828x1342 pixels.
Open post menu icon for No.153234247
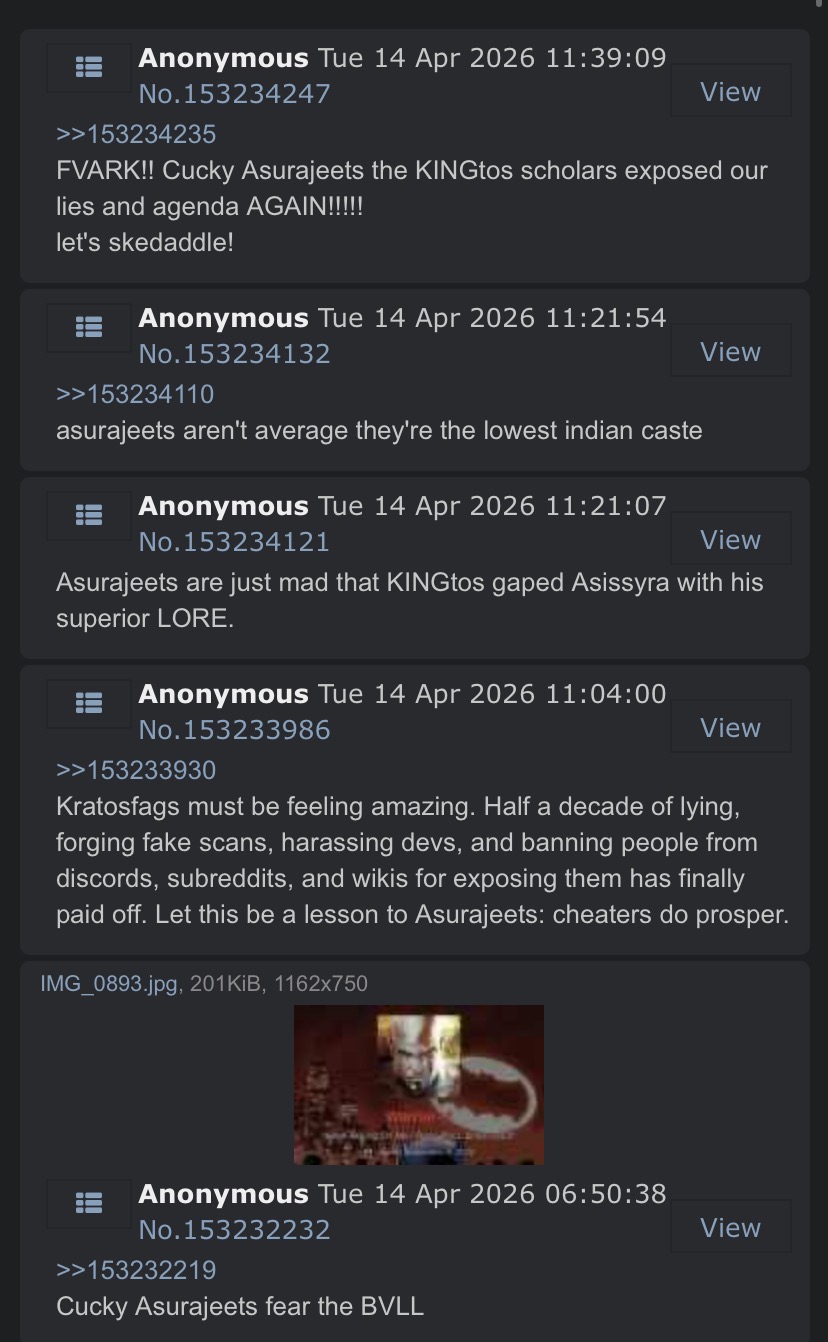click(x=88, y=67)
